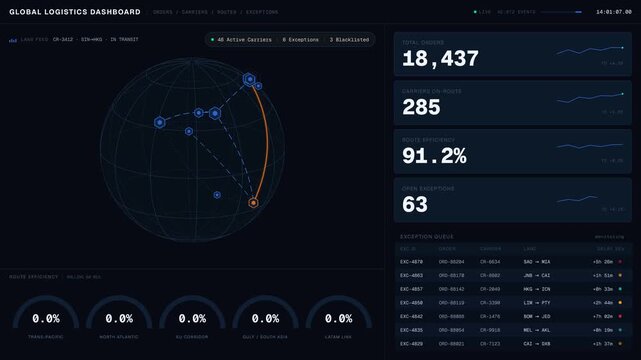Click the 6 Exceptions filter pill
The height and width of the screenshot is (360, 641).
(x=300, y=40)
